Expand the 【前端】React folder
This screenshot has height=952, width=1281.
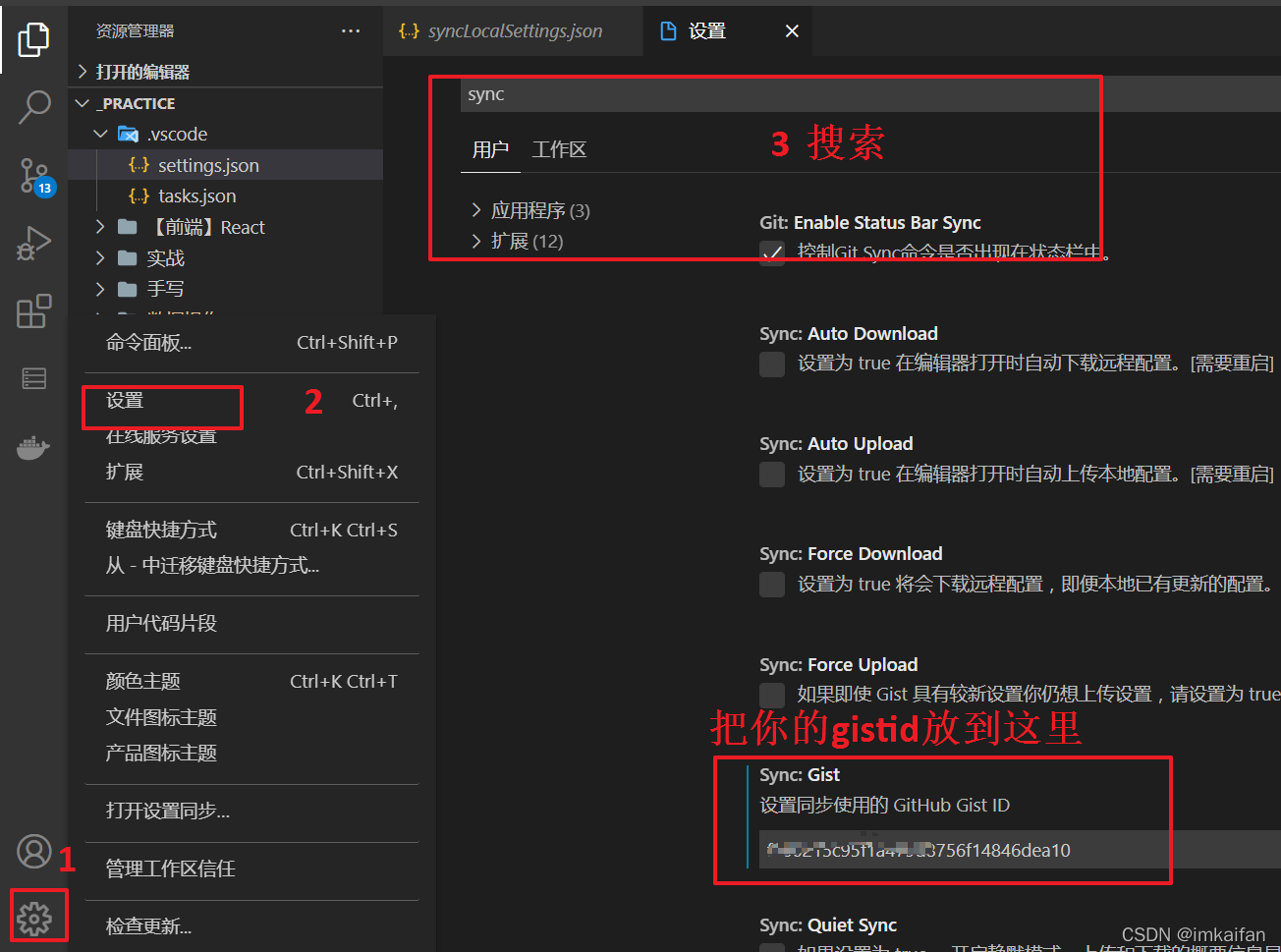100,227
